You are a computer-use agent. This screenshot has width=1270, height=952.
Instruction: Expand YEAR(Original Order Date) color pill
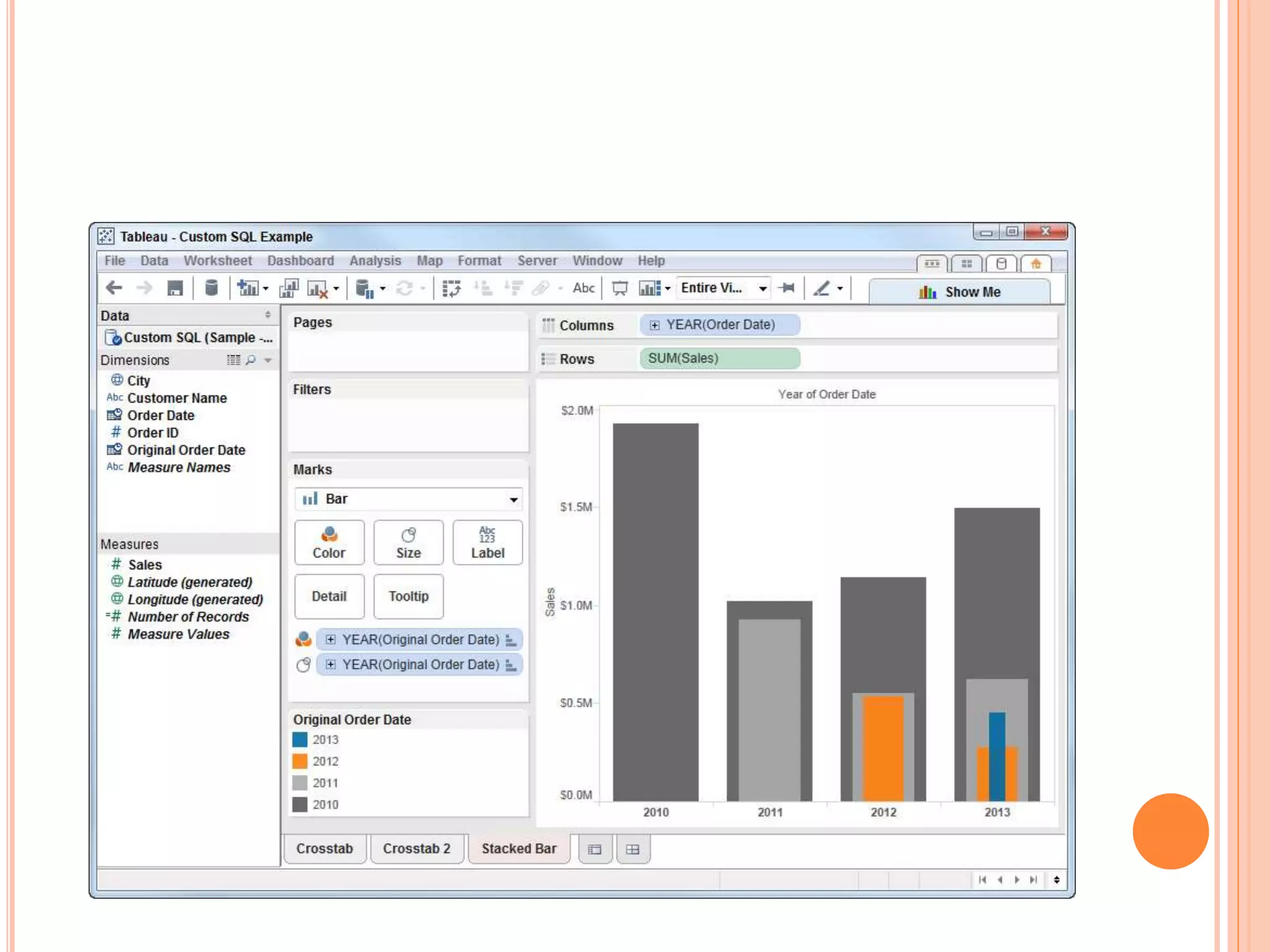tap(331, 640)
